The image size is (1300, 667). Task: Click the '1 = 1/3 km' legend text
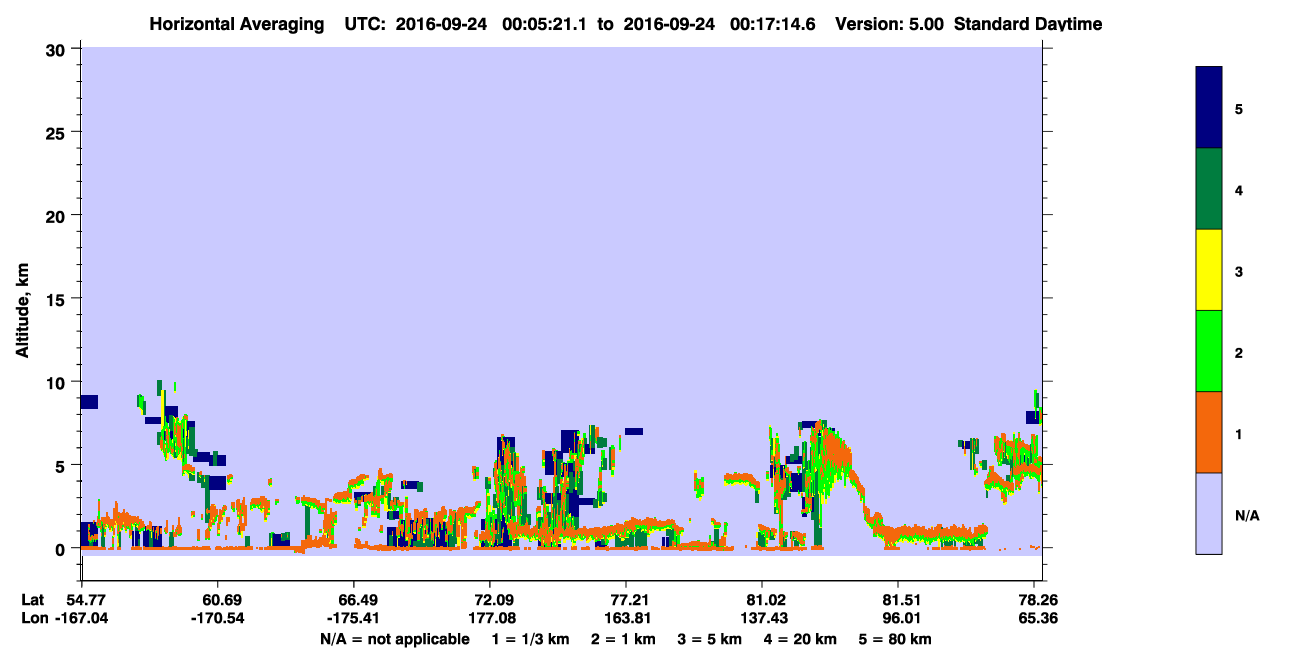pos(531,639)
